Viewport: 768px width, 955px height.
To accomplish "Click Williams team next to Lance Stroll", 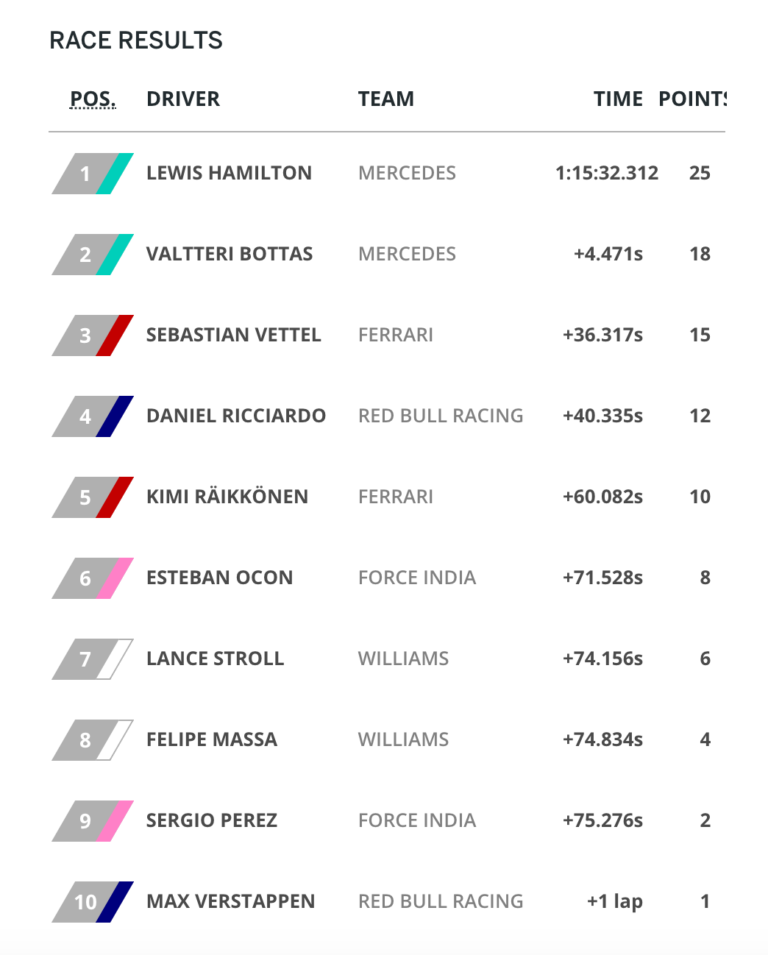I will pyautogui.click(x=403, y=658).
